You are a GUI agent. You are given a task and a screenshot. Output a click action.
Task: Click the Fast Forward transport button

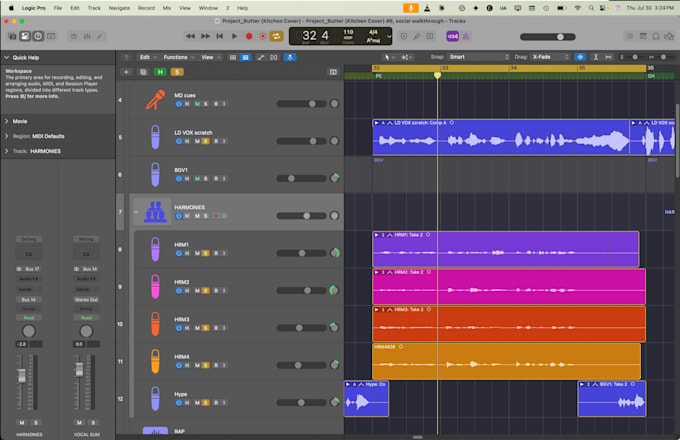tap(205, 36)
